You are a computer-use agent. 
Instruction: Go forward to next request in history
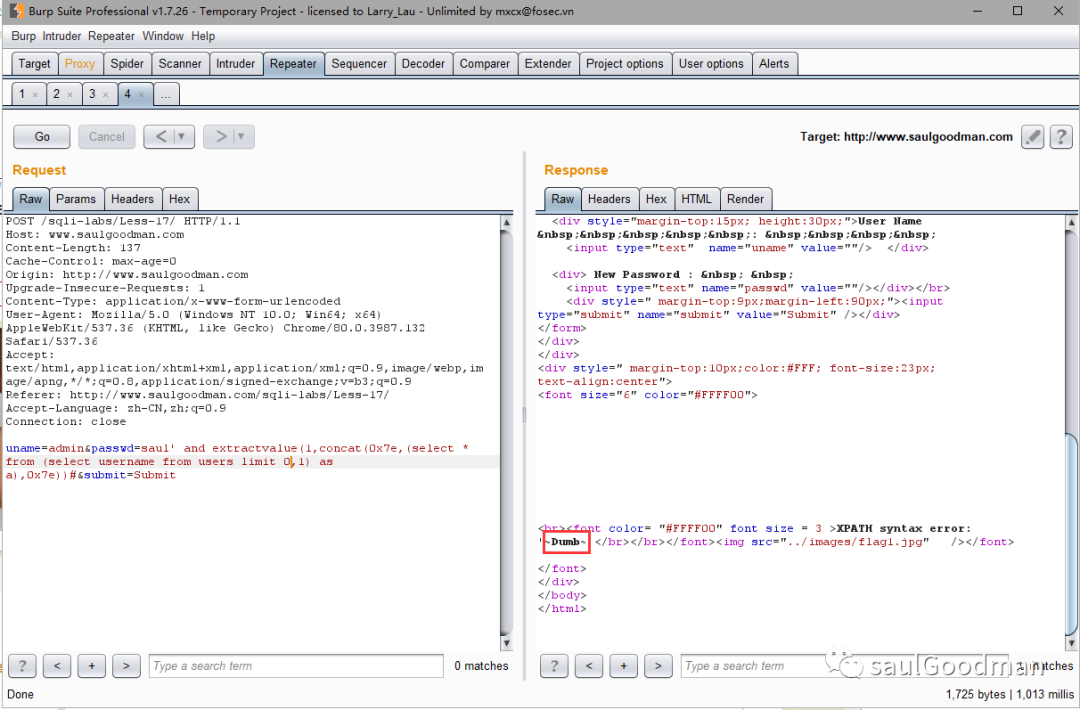(x=221, y=136)
